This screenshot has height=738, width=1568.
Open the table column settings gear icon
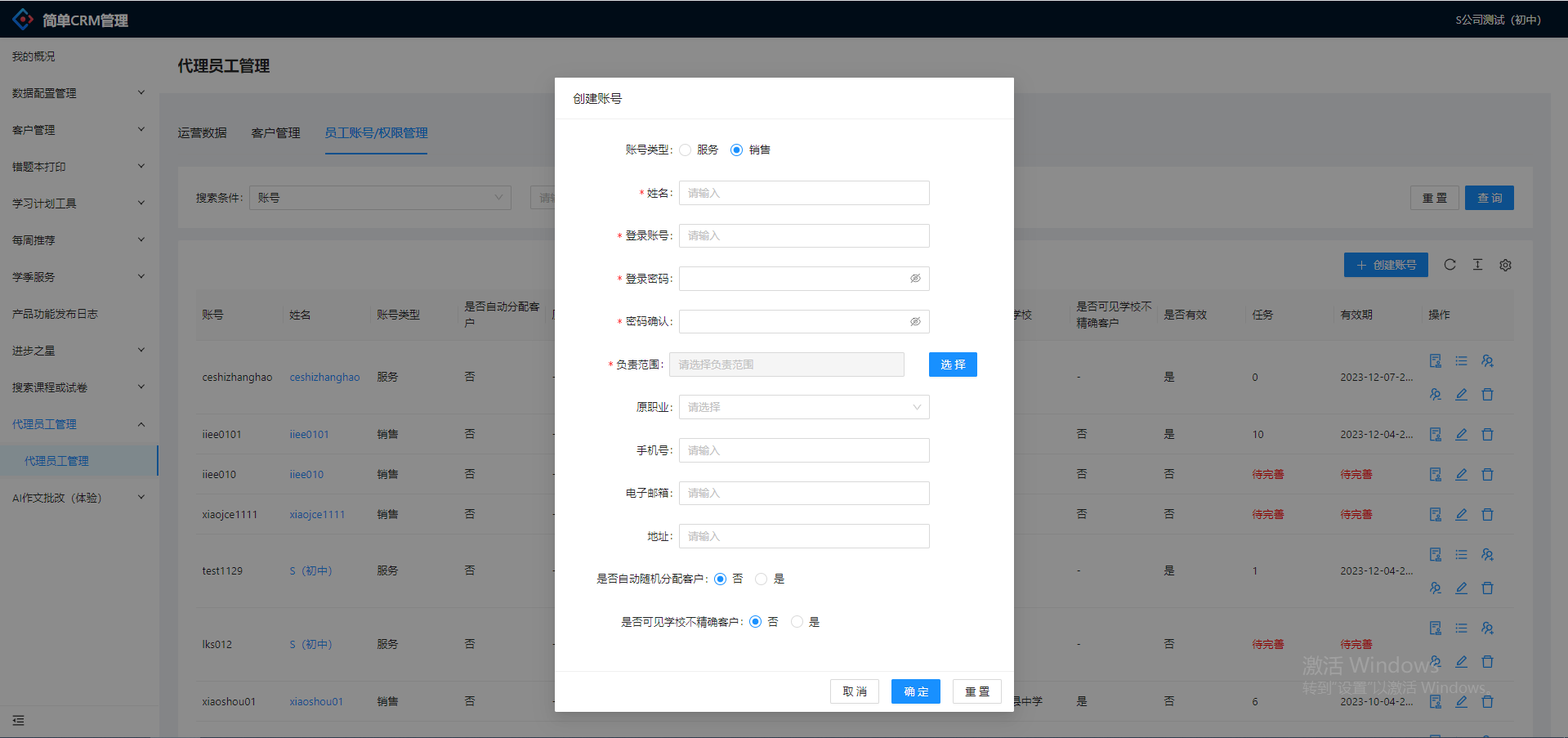click(x=1505, y=265)
